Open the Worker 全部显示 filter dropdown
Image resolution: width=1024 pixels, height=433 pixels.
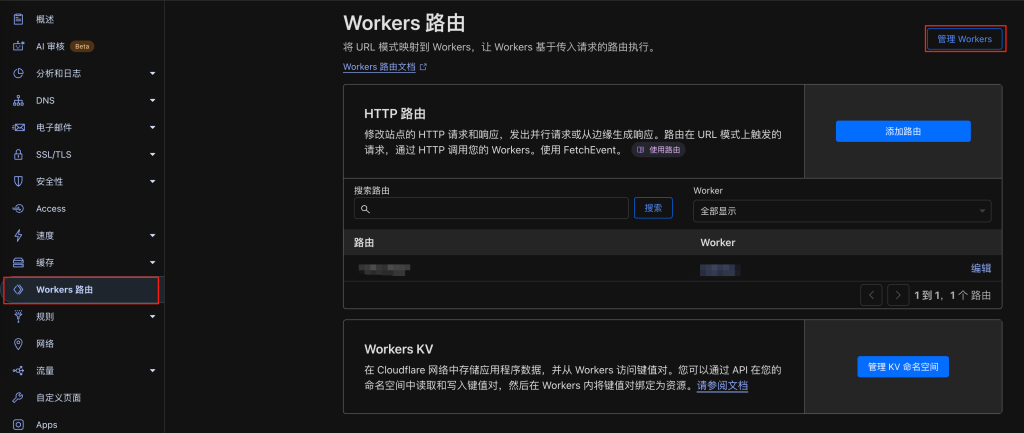pos(842,211)
